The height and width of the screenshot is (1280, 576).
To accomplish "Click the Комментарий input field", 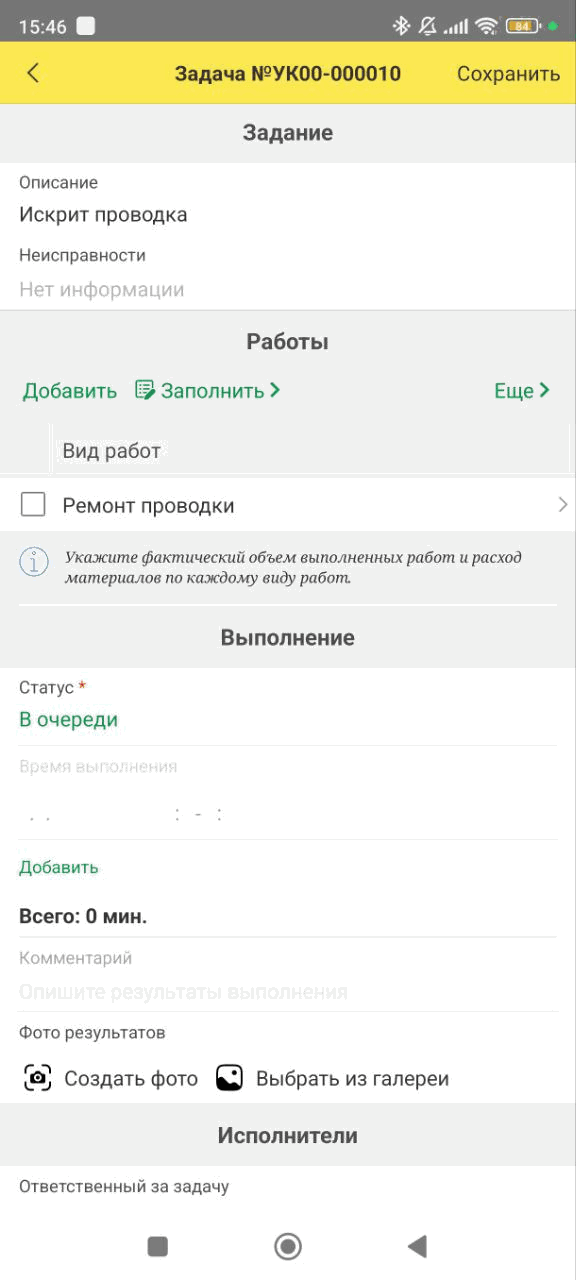I will [x=288, y=992].
